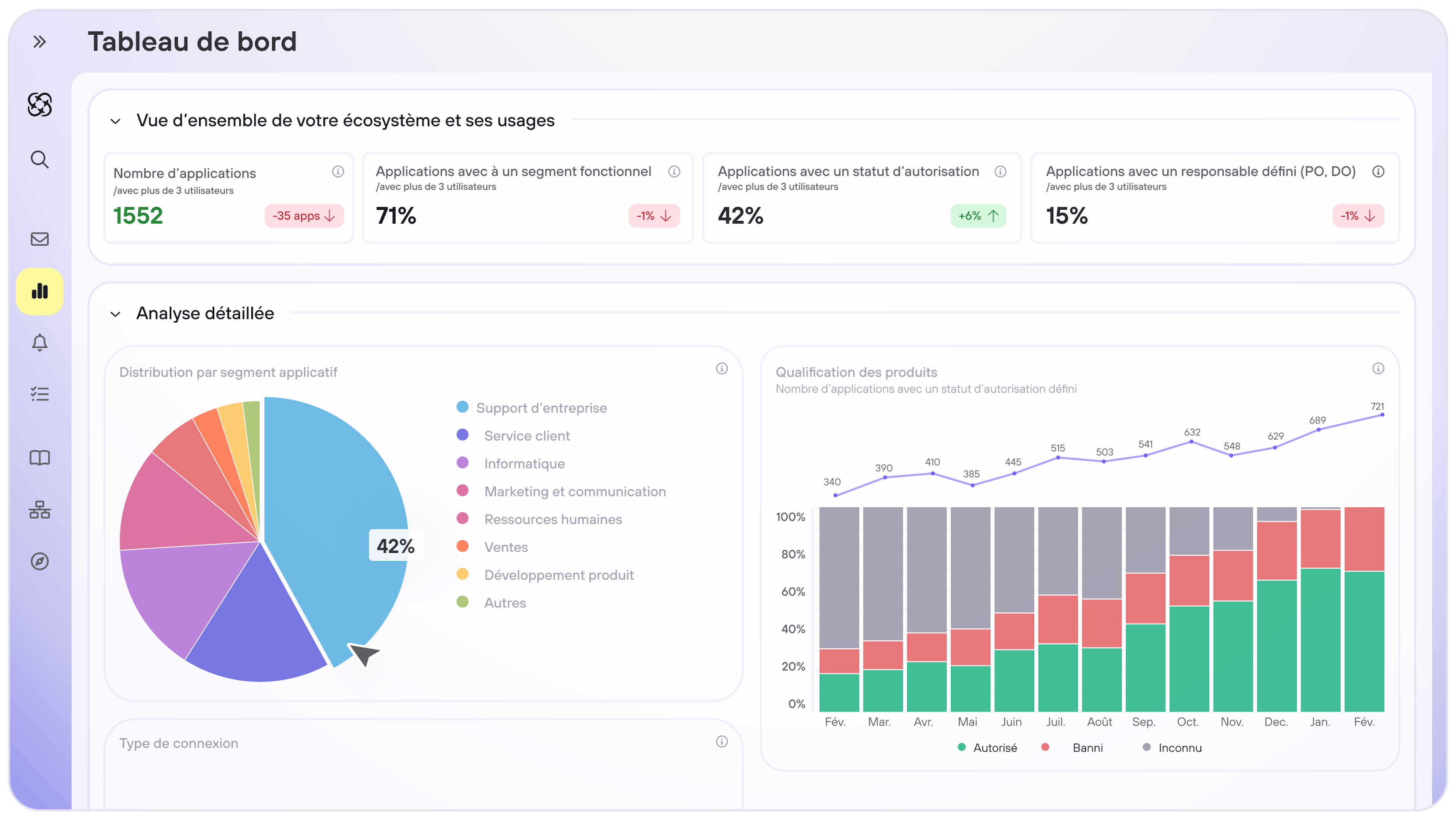The height and width of the screenshot is (819, 1456).
Task: Click info icon on Qualification des produits chart
Action: 1378,369
